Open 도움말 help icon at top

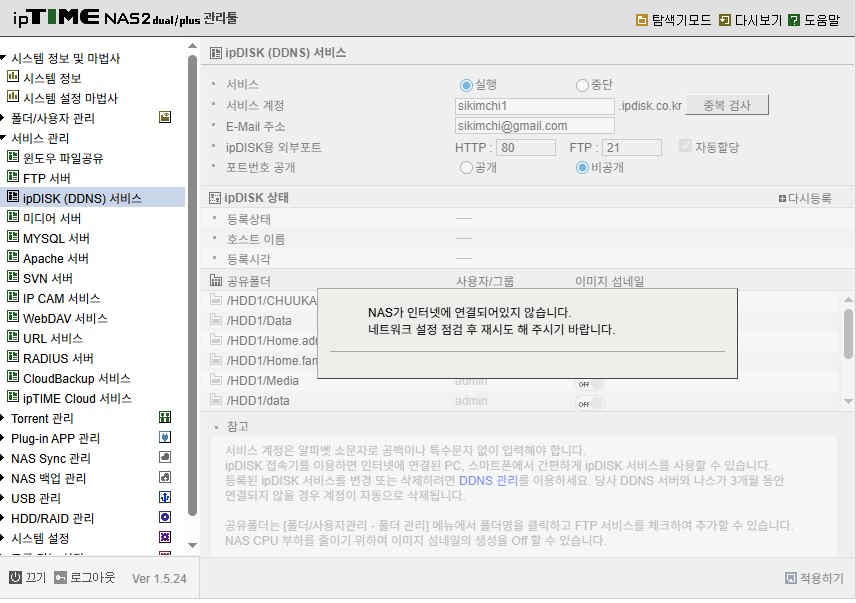794,20
